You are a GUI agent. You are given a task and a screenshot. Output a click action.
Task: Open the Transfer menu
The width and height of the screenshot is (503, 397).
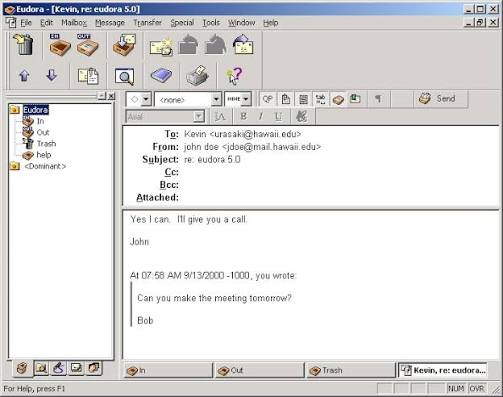pyautogui.click(x=148, y=23)
